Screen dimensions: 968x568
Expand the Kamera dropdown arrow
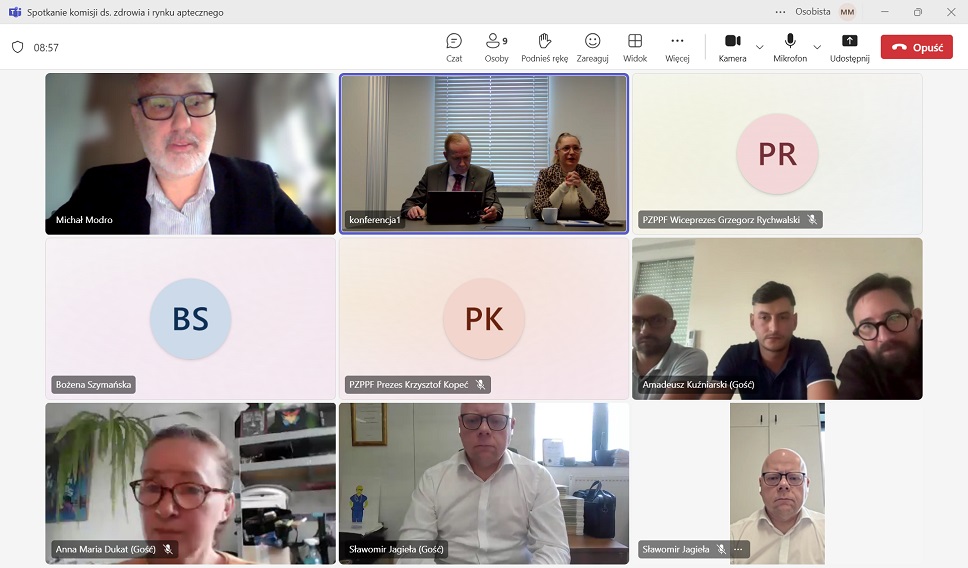(760, 47)
